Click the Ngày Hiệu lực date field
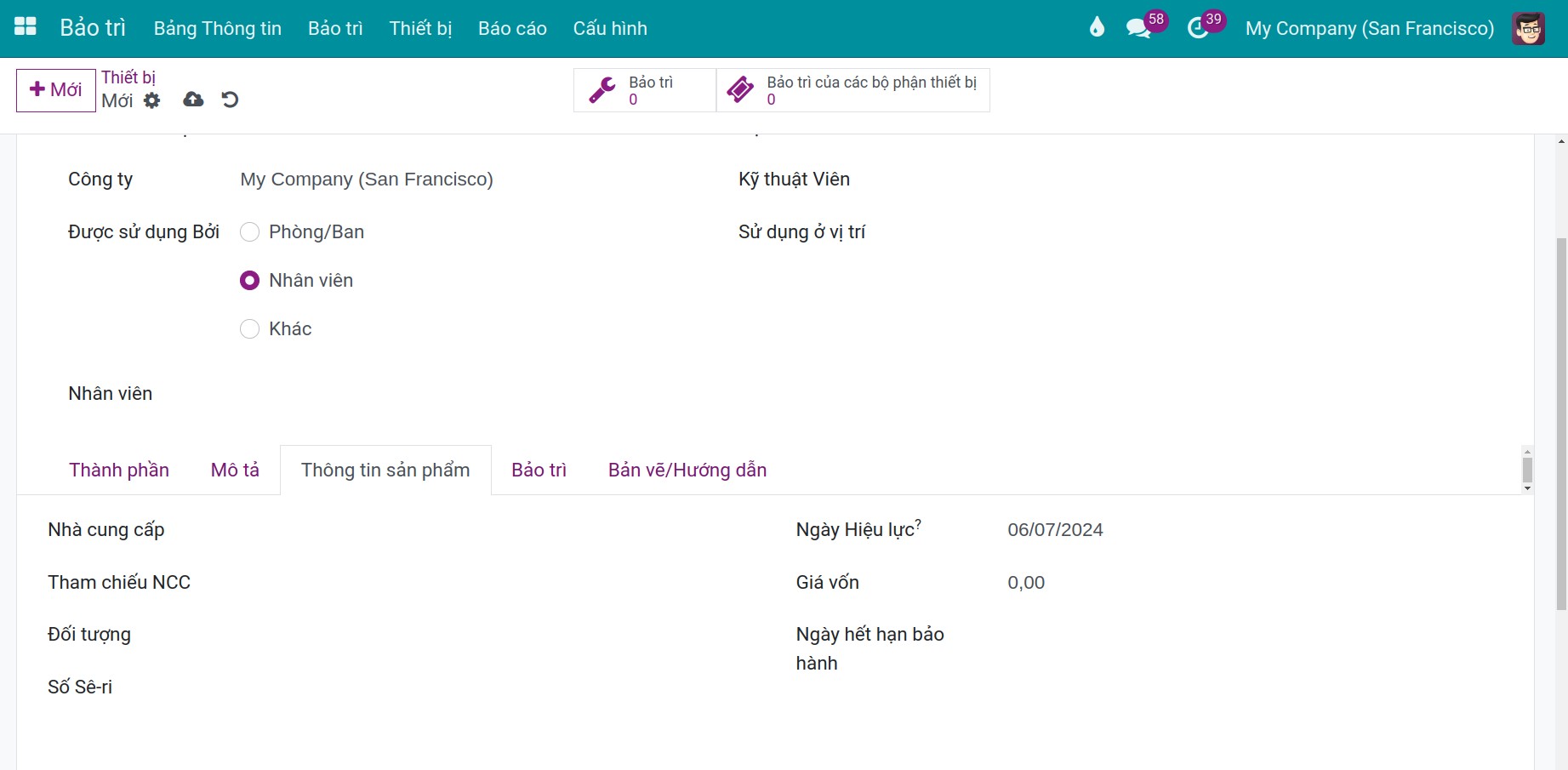This screenshot has width=1568, height=770. click(x=1055, y=530)
